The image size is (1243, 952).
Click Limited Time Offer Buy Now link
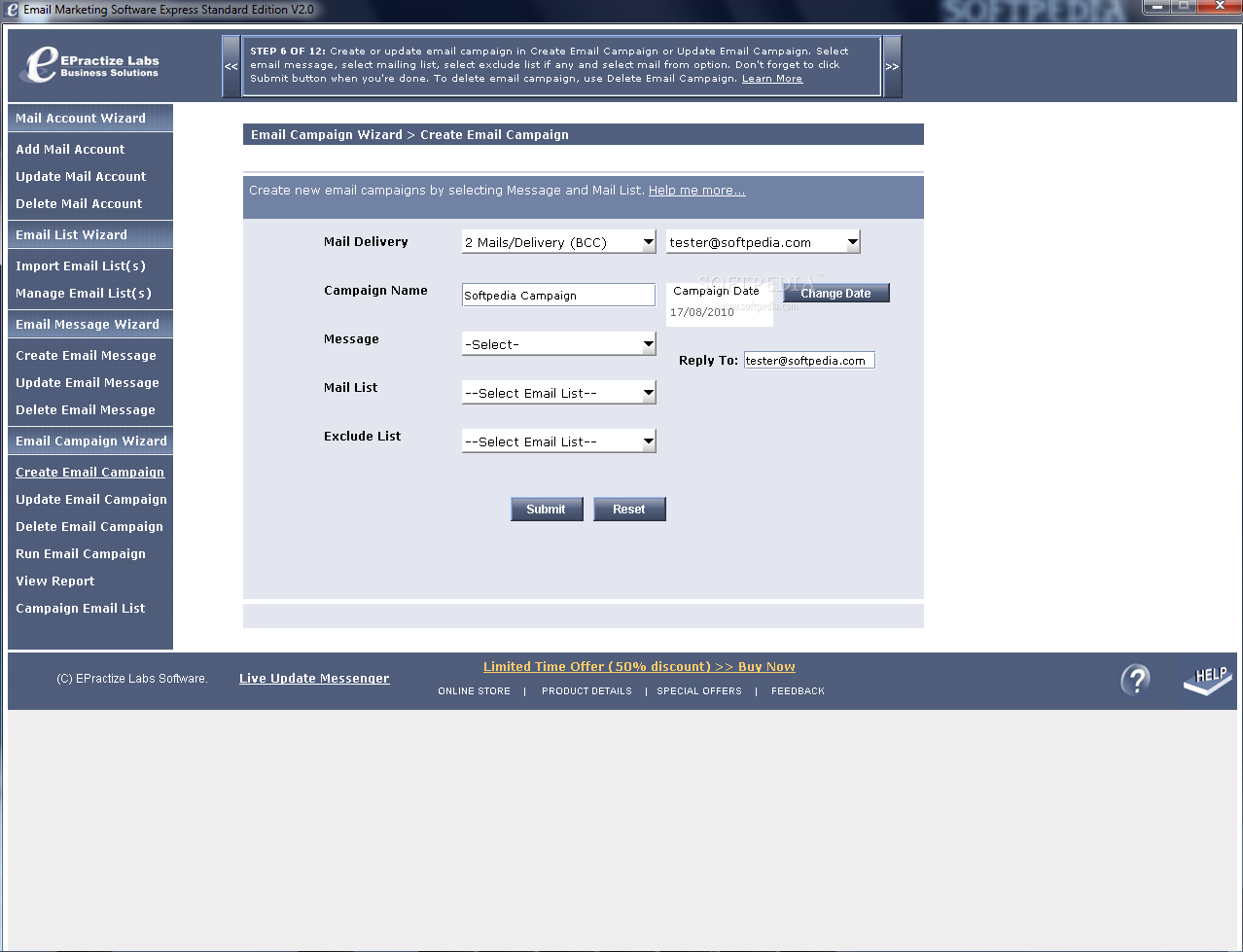coord(639,667)
